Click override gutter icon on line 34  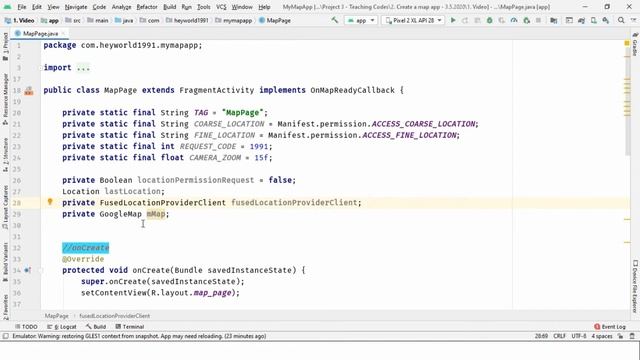pos(27,270)
